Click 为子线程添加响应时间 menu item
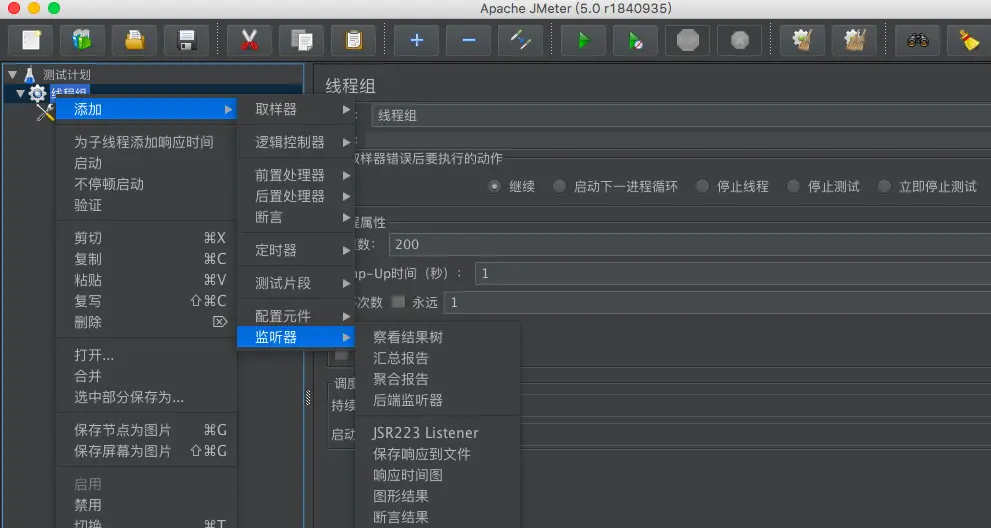 click(x=147, y=142)
